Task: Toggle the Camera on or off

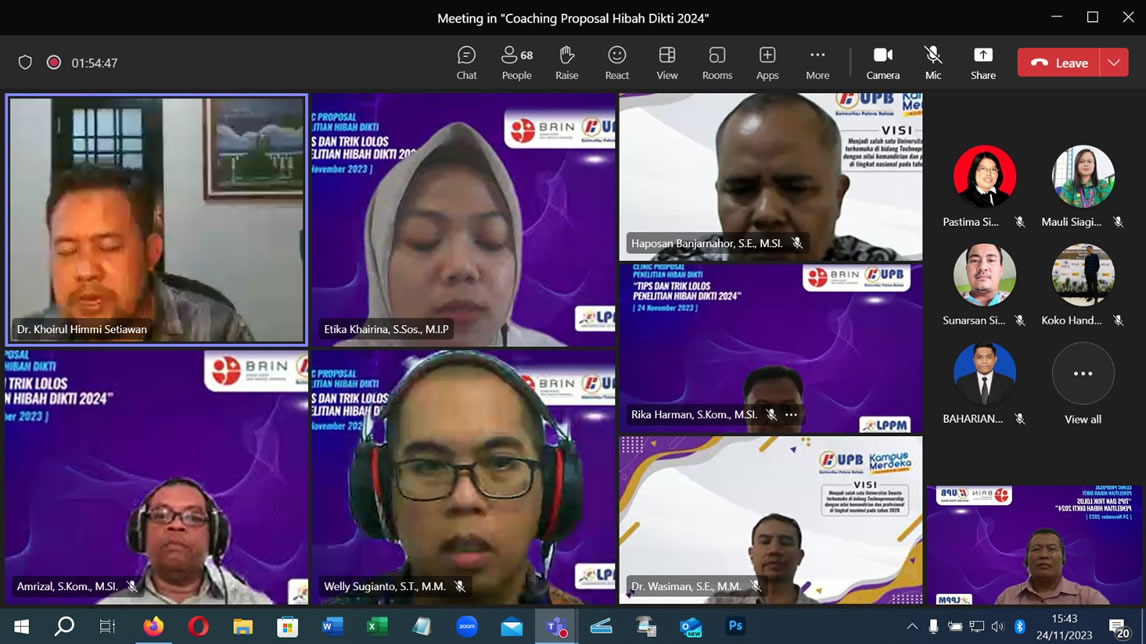Action: click(x=882, y=62)
